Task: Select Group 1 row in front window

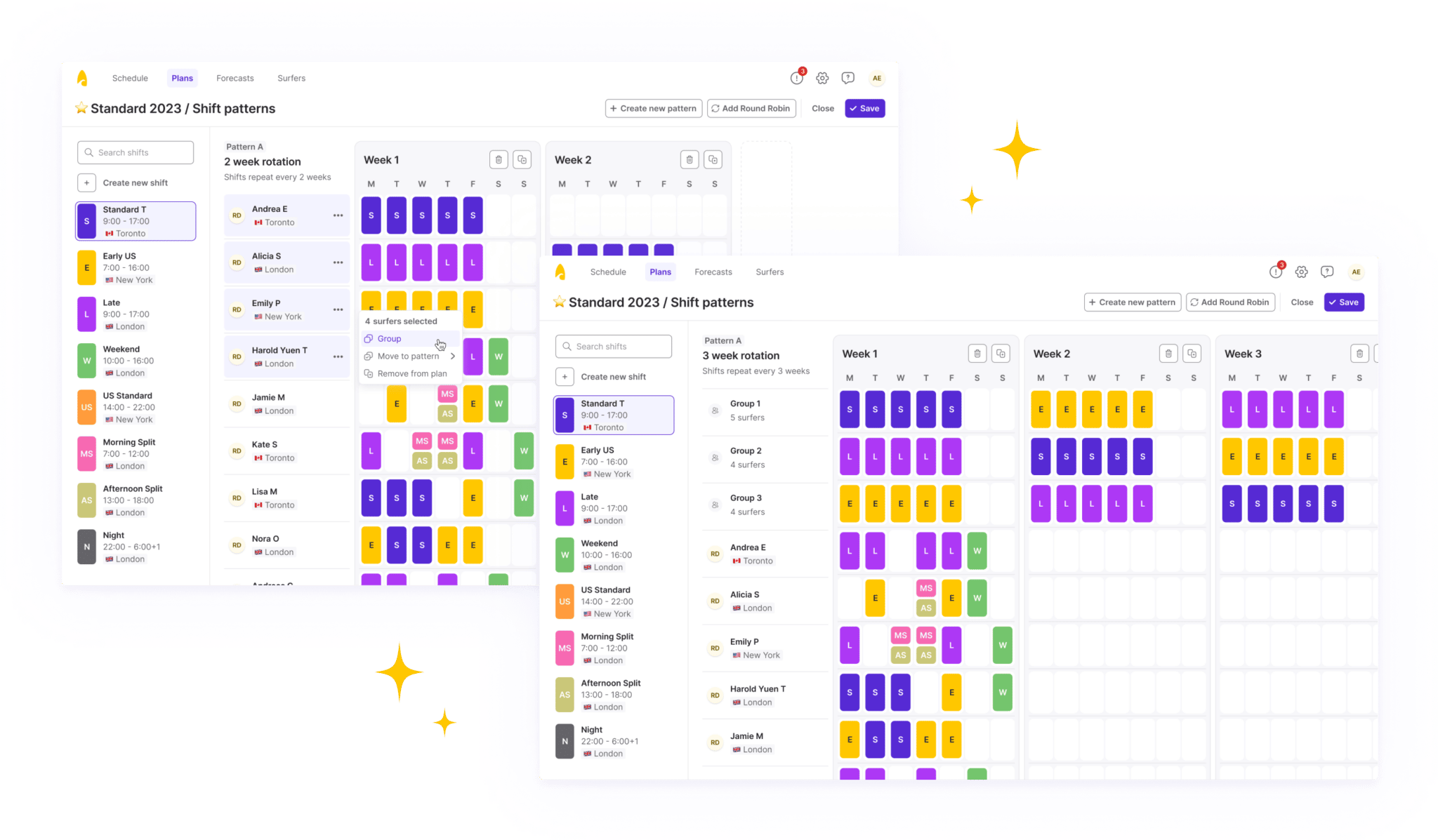Action: (x=765, y=410)
